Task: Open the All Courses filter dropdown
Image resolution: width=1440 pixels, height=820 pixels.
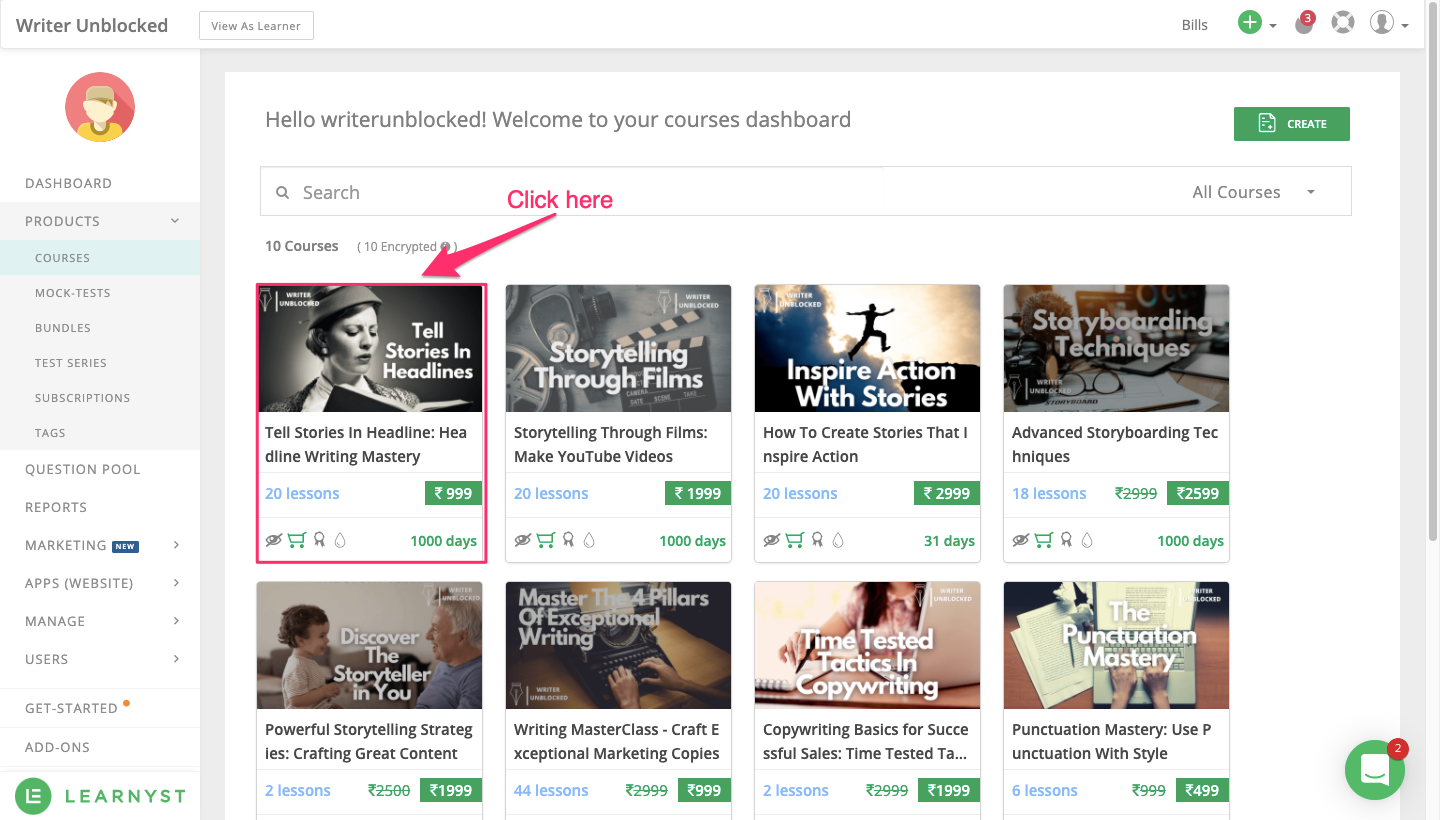Action: (1254, 192)
